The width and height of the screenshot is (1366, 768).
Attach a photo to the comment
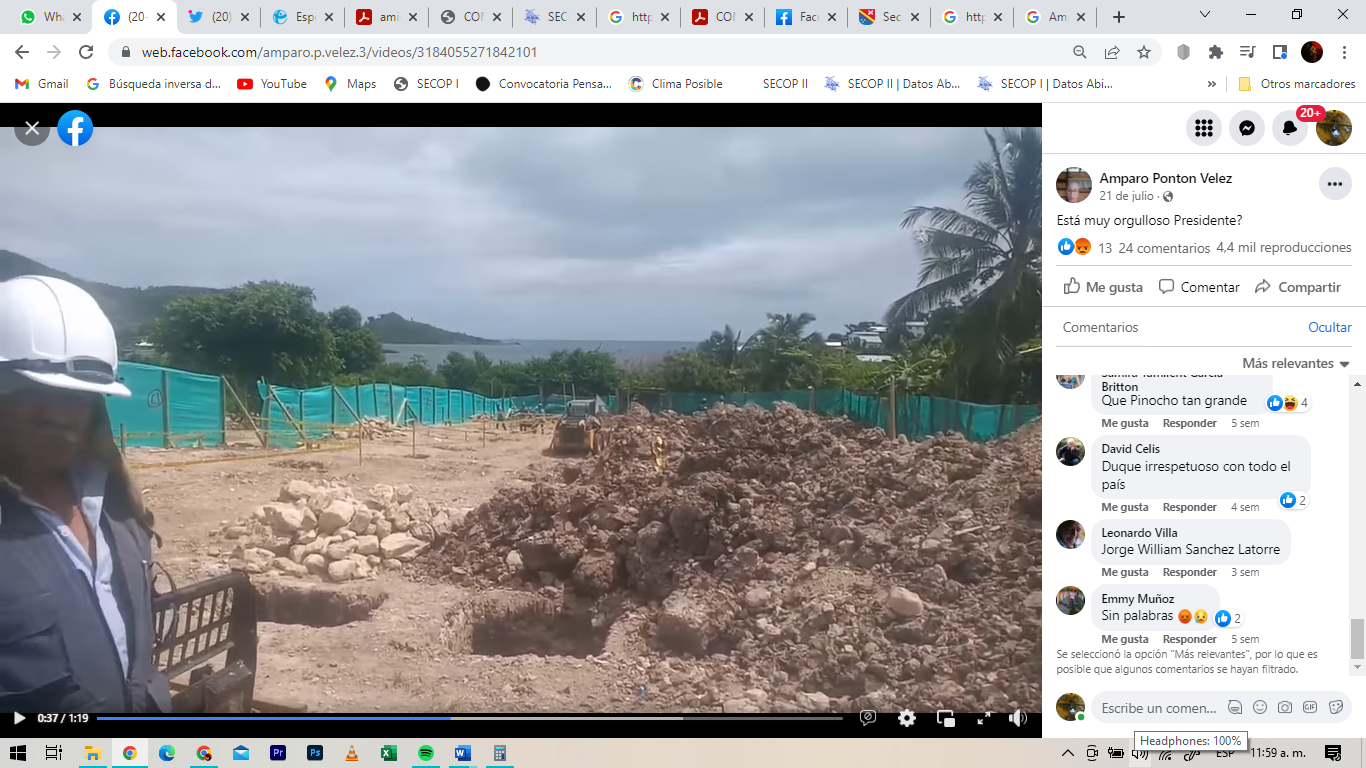(x=1285, y=707)
